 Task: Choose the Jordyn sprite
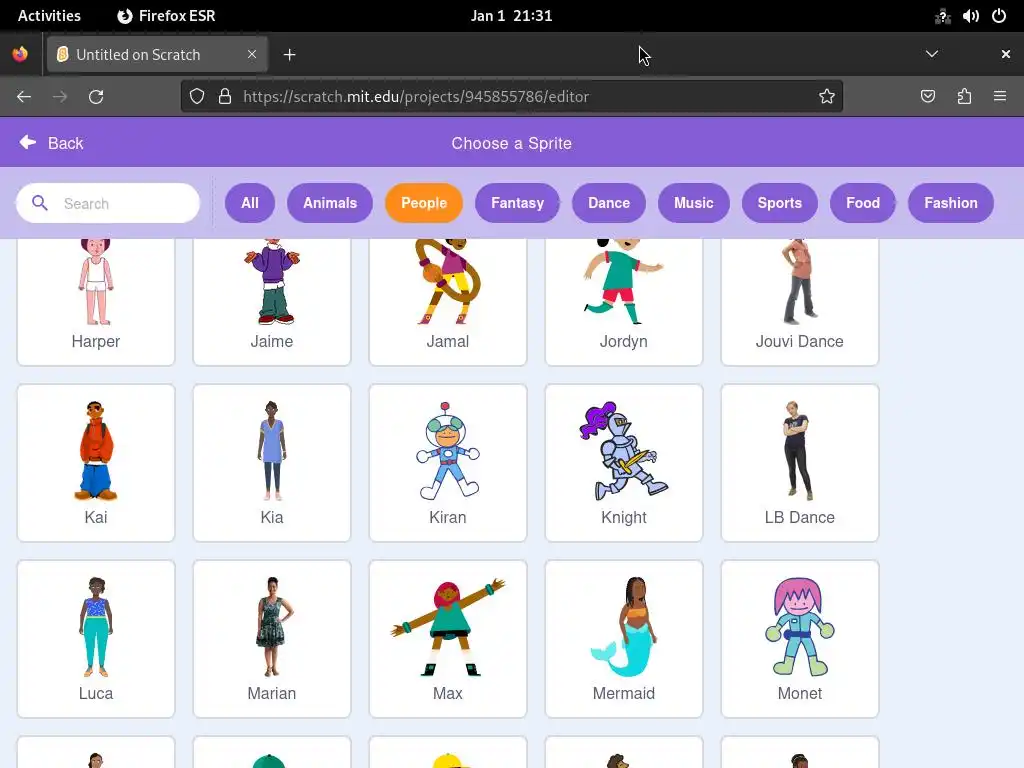tap(624, 302)
